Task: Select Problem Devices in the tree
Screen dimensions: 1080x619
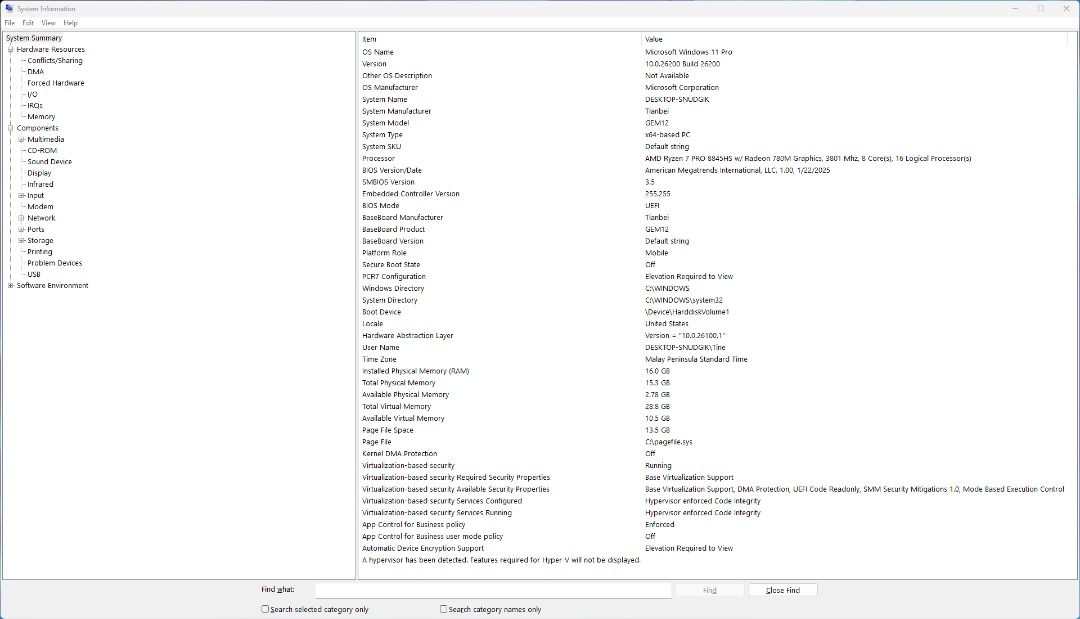Action: pos(55,263)
